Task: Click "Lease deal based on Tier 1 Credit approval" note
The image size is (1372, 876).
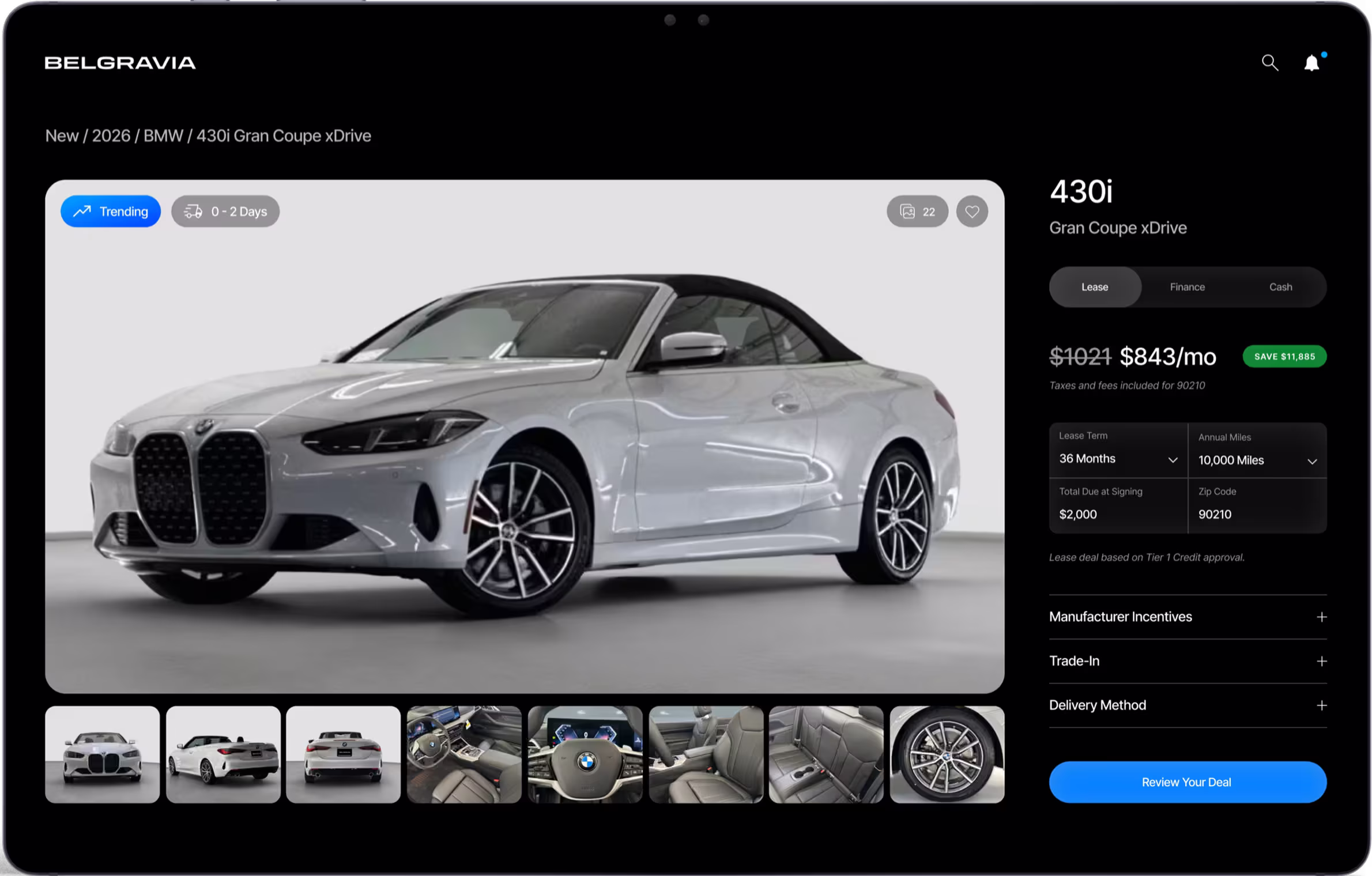Action: click(1147, 557)
